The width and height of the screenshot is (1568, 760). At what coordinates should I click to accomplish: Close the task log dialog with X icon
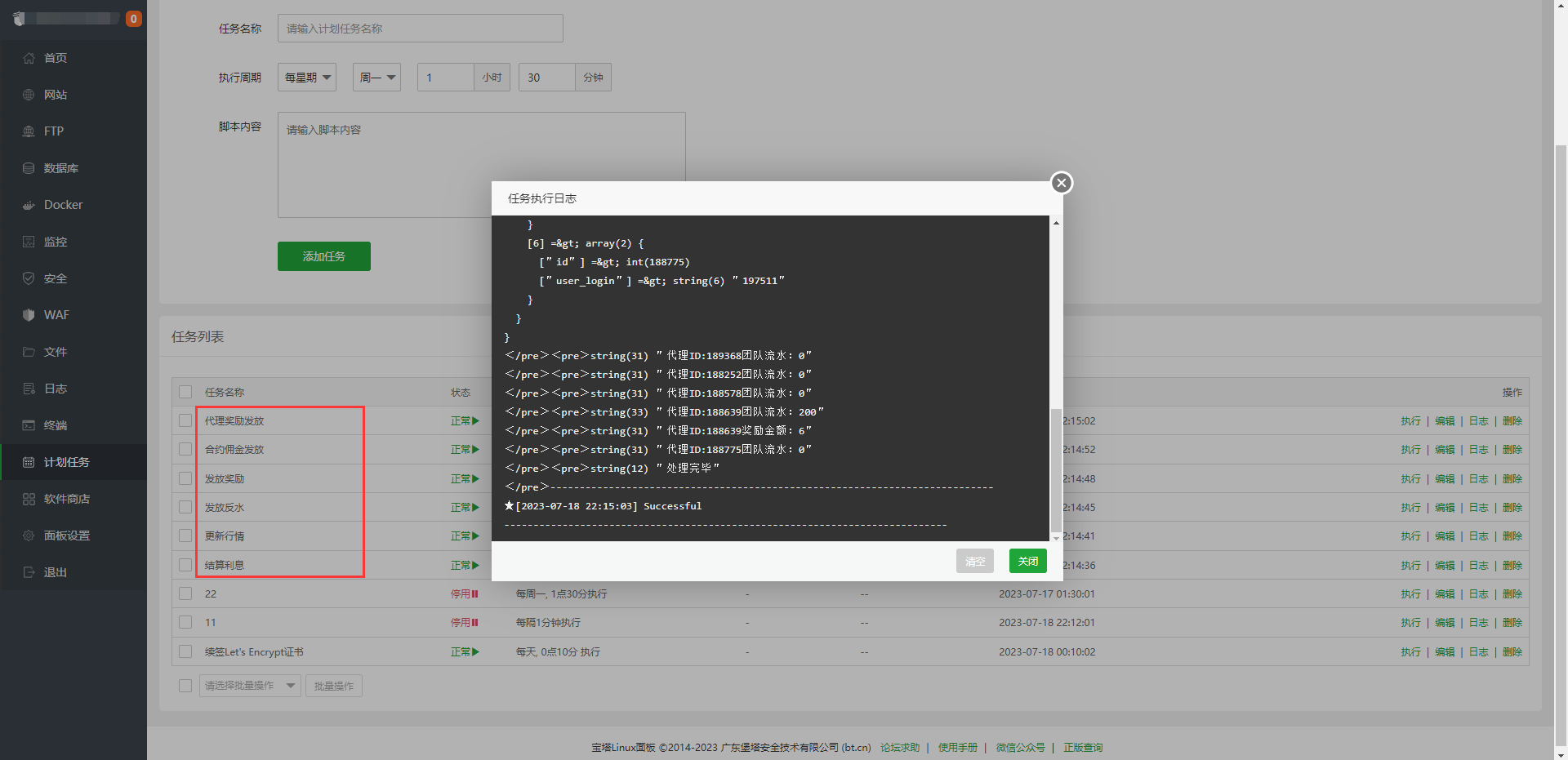(1061, 183)
